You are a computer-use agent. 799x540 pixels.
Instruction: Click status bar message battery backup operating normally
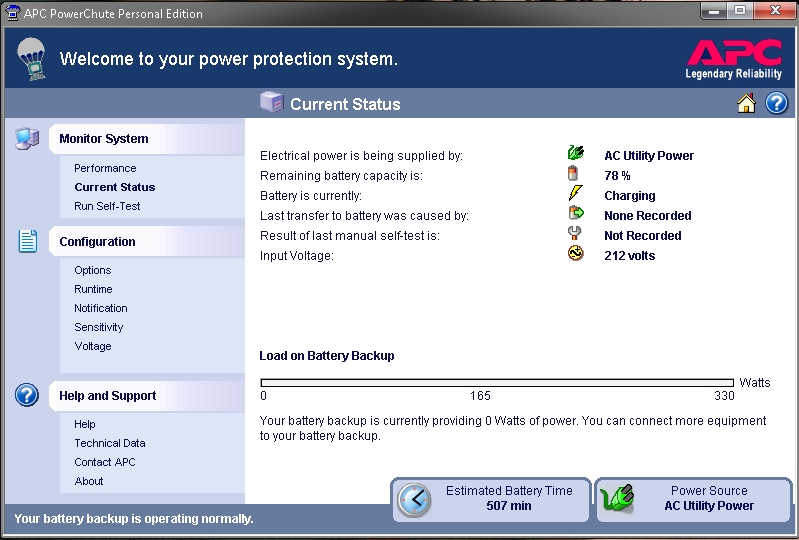134,519
